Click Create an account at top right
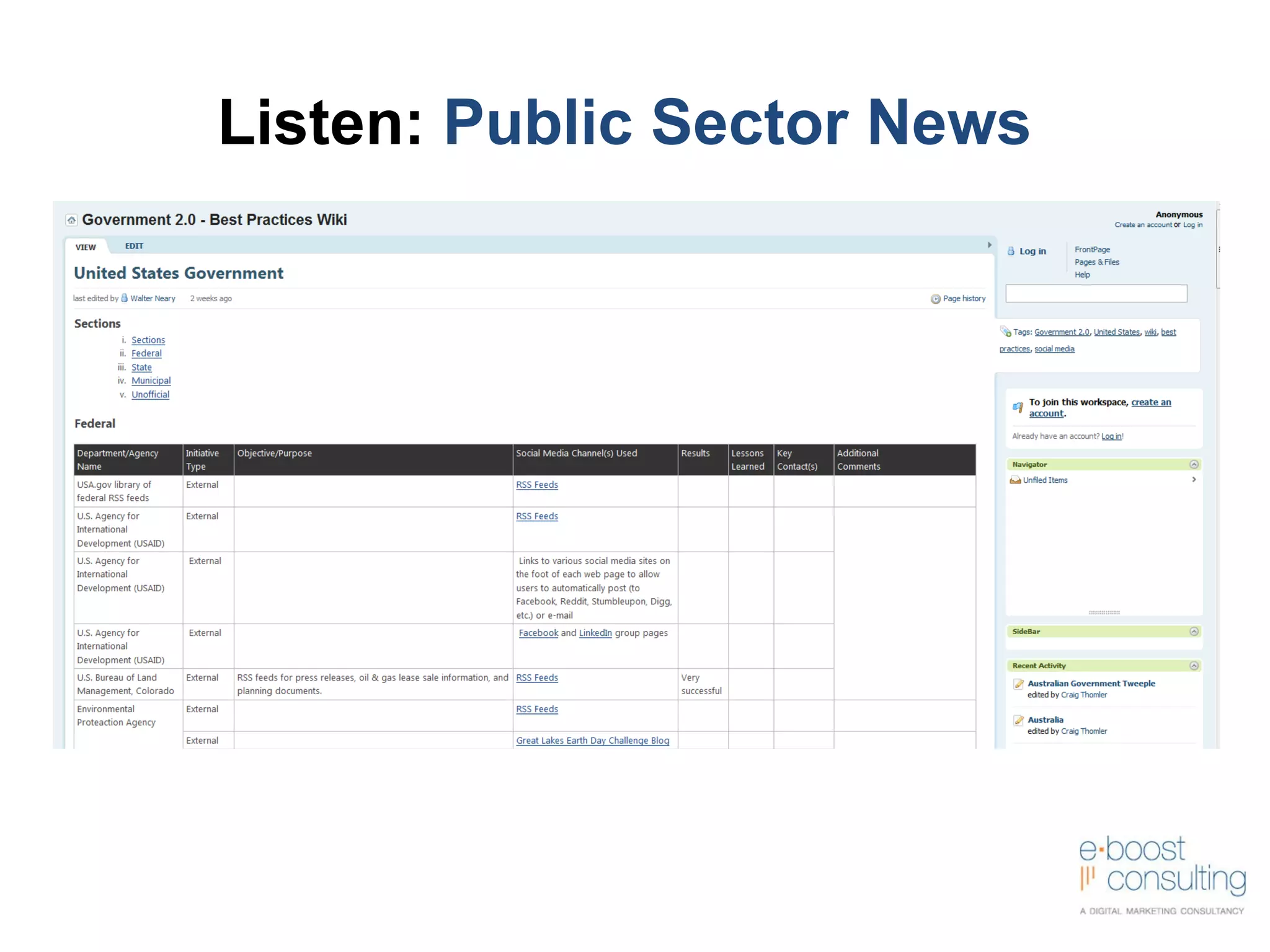This screenshot has height=952, width=1270. pos(1143,225)
